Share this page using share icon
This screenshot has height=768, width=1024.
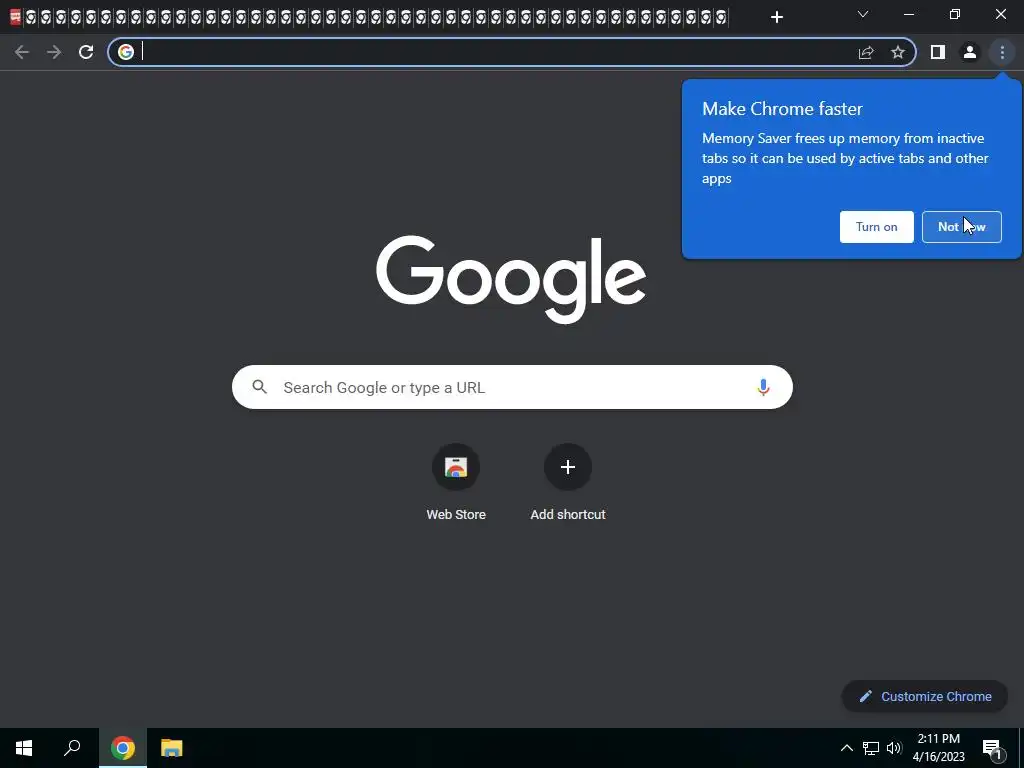tap(866, 52)
